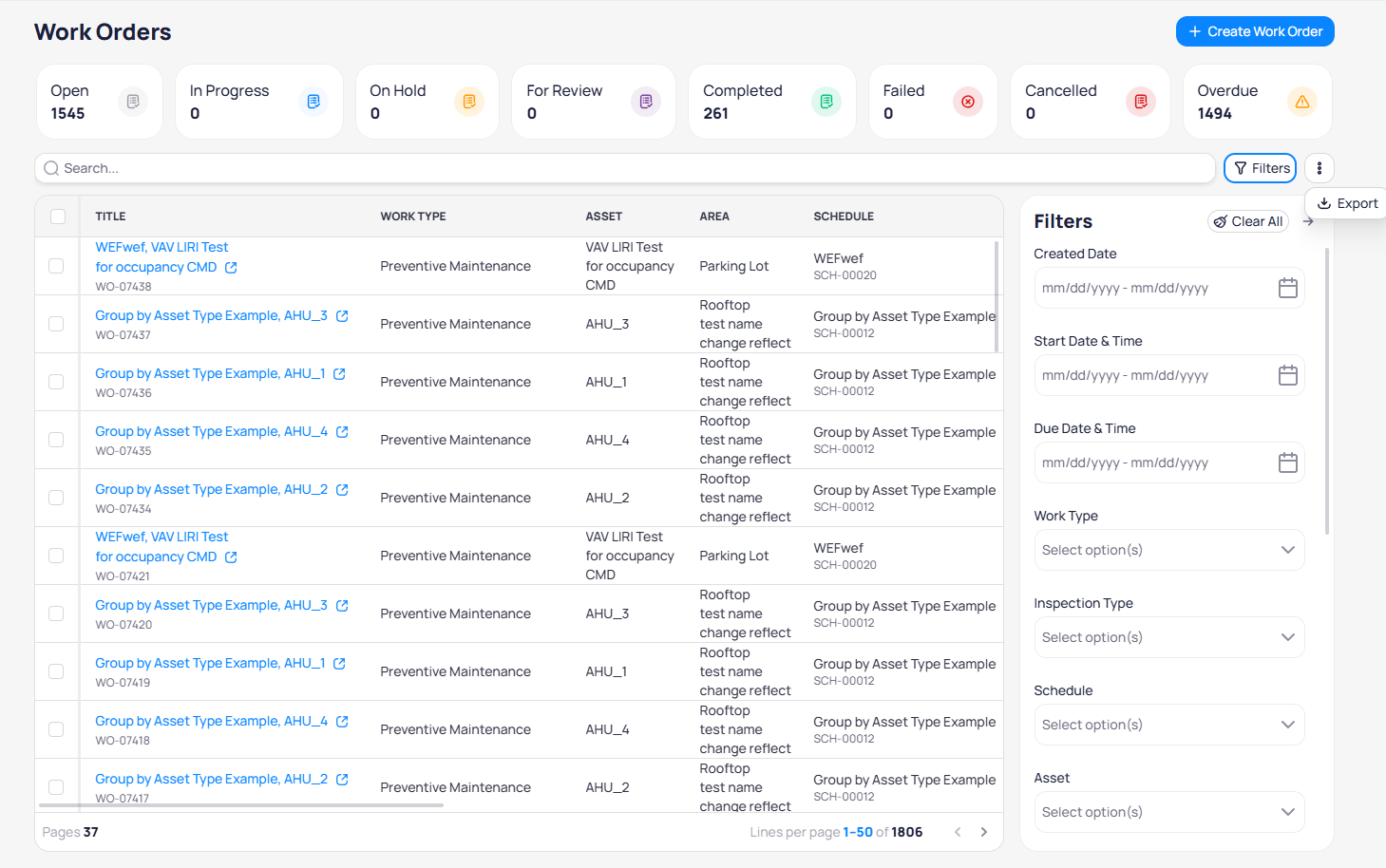Open the three-dot more options menu
The image size is (1386, 868).
pyautogui.click(x=1319, y=168)
